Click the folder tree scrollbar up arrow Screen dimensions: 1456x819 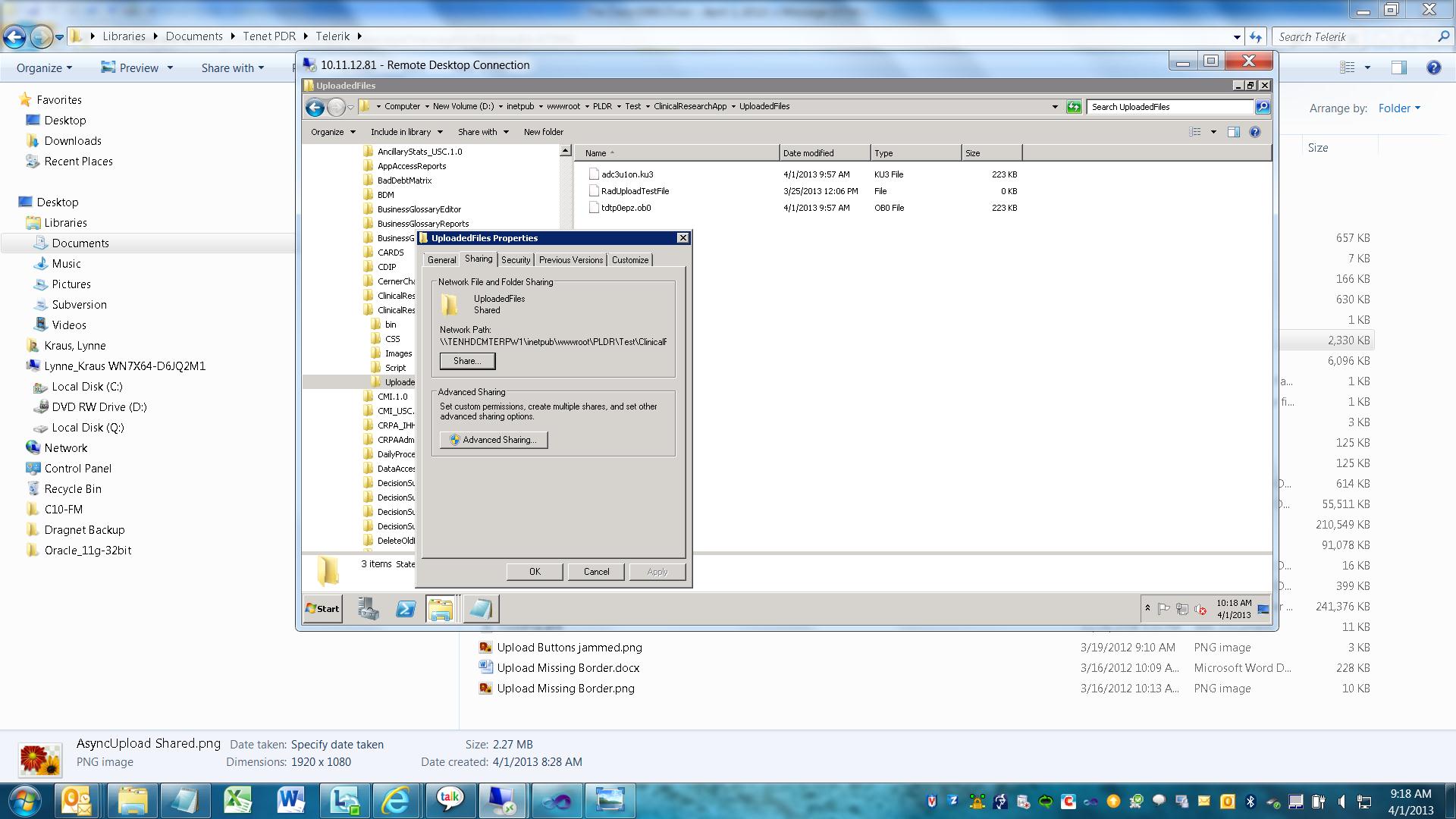click(565, 151)
